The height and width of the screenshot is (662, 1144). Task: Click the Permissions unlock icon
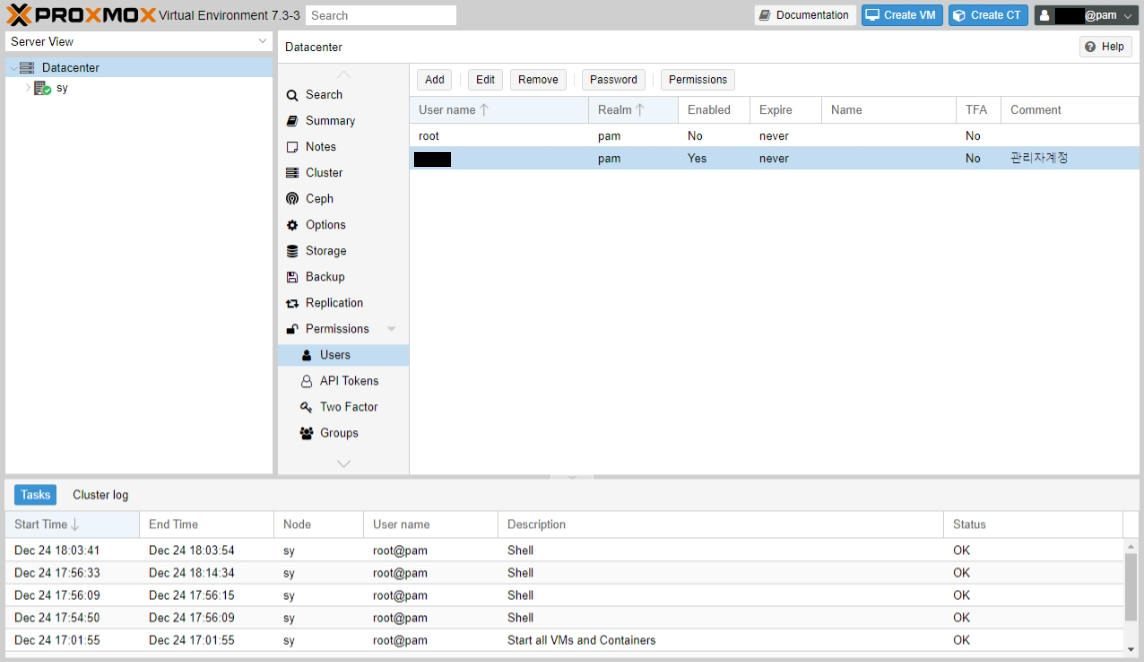click(293, 329)
